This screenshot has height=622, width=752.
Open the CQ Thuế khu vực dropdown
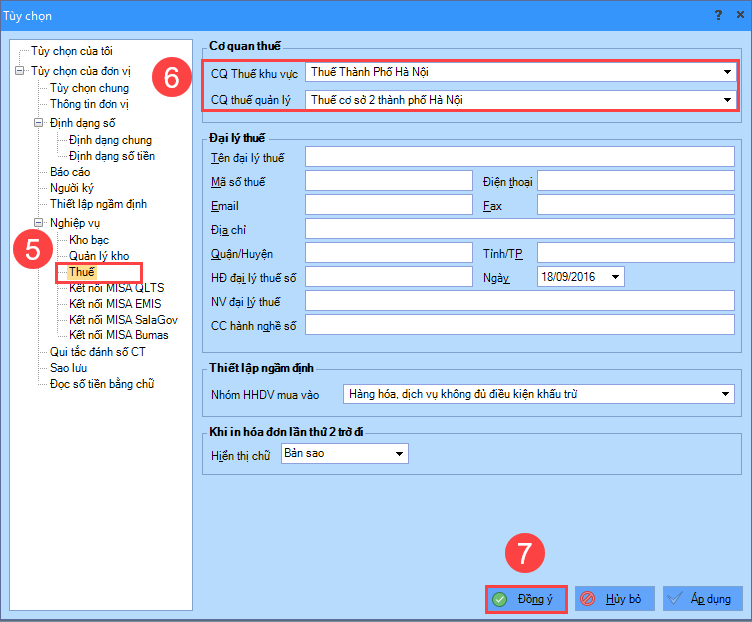pyautogui.click(x=727, y=73)
